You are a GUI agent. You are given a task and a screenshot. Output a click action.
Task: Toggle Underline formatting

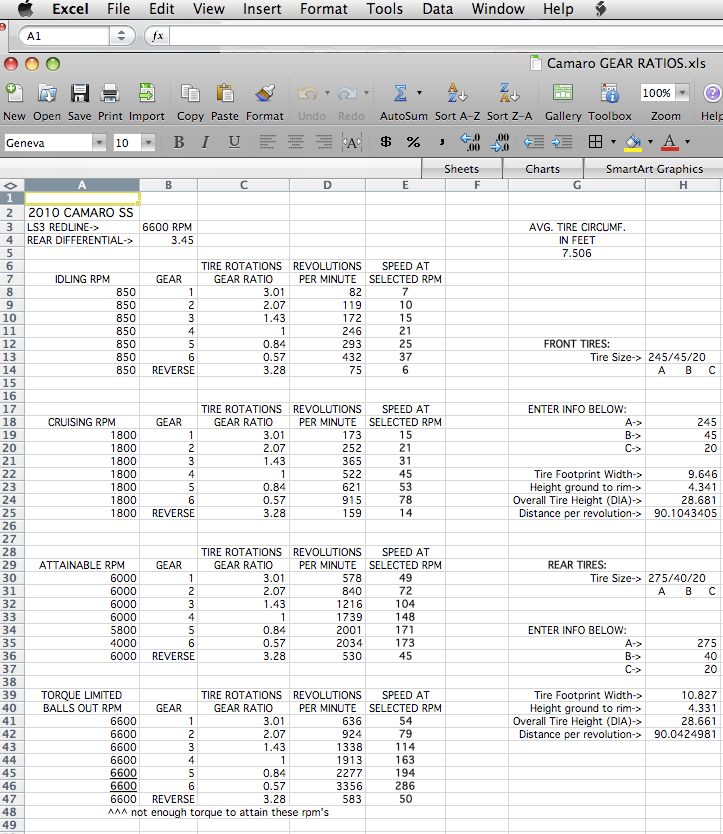click(x=234, y=142)
